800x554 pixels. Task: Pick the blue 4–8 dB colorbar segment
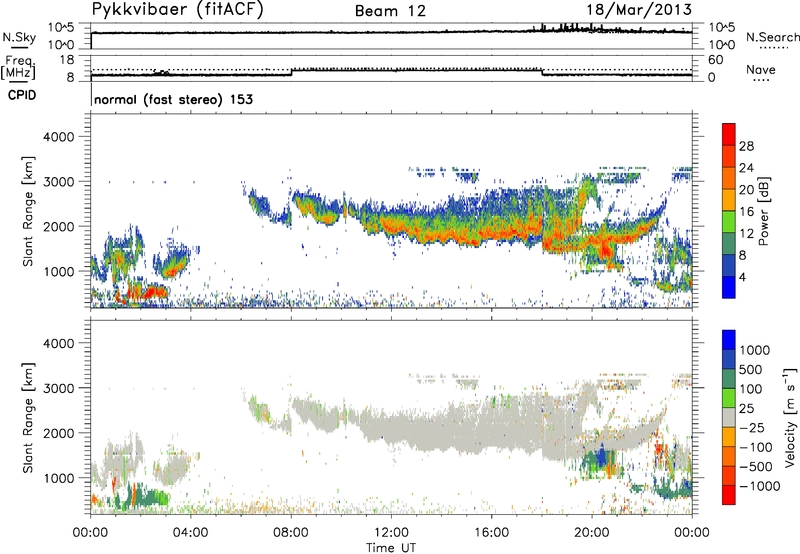pyautogui.click(x=729, y=265)
